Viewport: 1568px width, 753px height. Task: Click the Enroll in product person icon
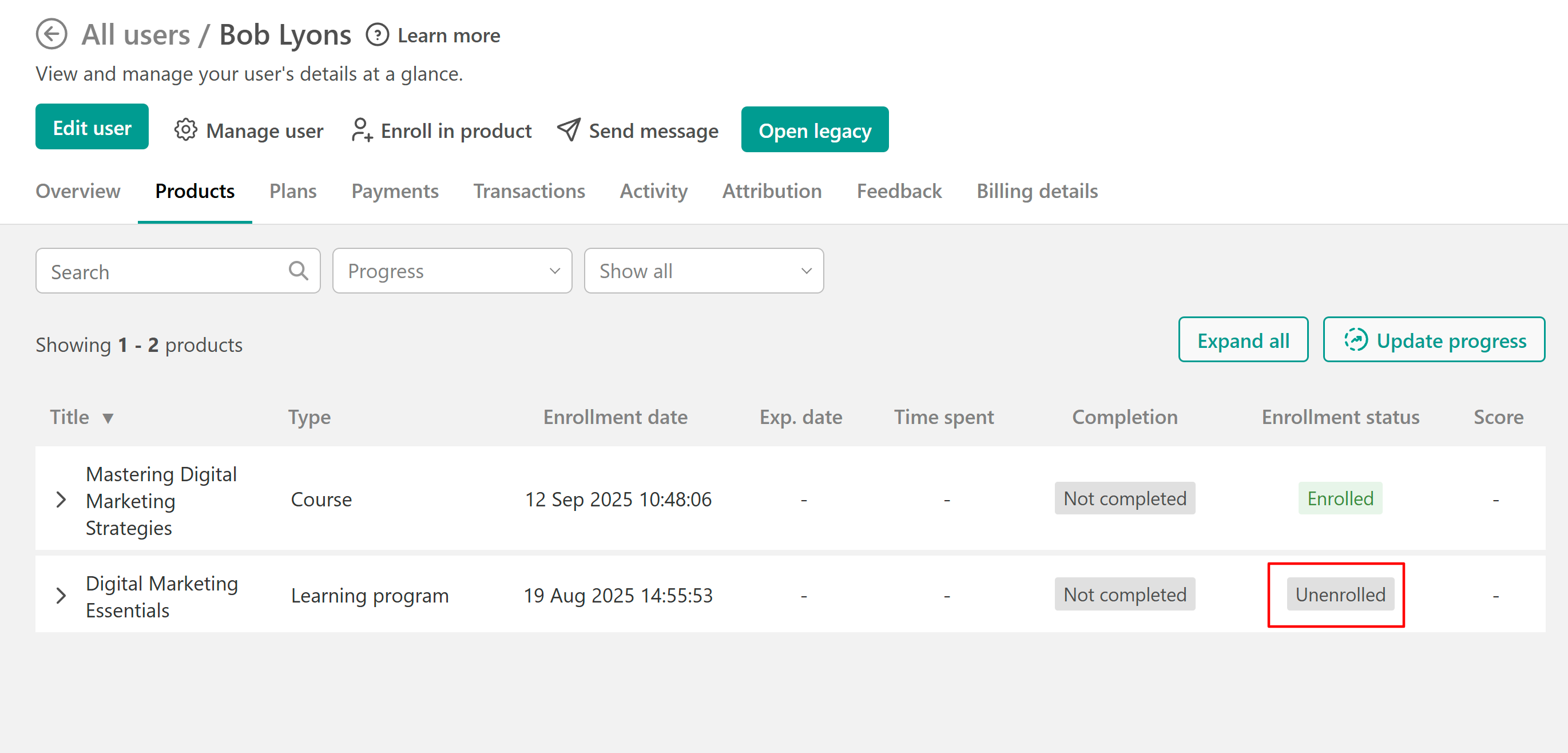pos(361,130)
